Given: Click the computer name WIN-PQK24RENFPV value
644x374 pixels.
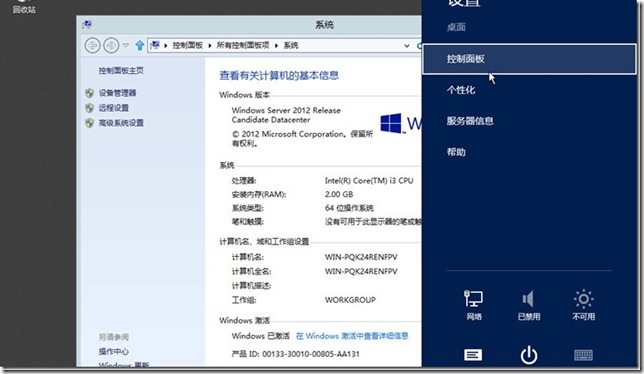Looking at the screenshot, I should (x=361, y=257).
